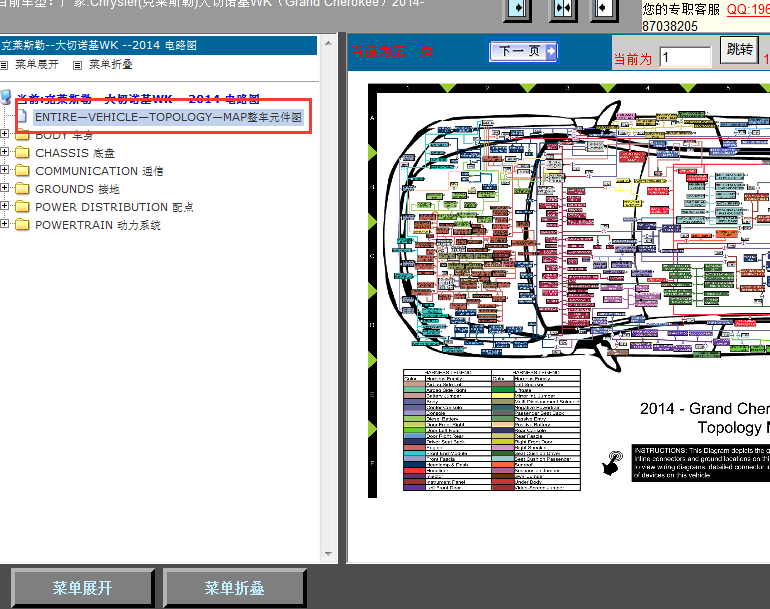Click the document icon beside ENTIRE-VEHICLE-TOPOLOGY-MAP
The width and height of the screenshot is (770, 609).
[x=22, y=116]
